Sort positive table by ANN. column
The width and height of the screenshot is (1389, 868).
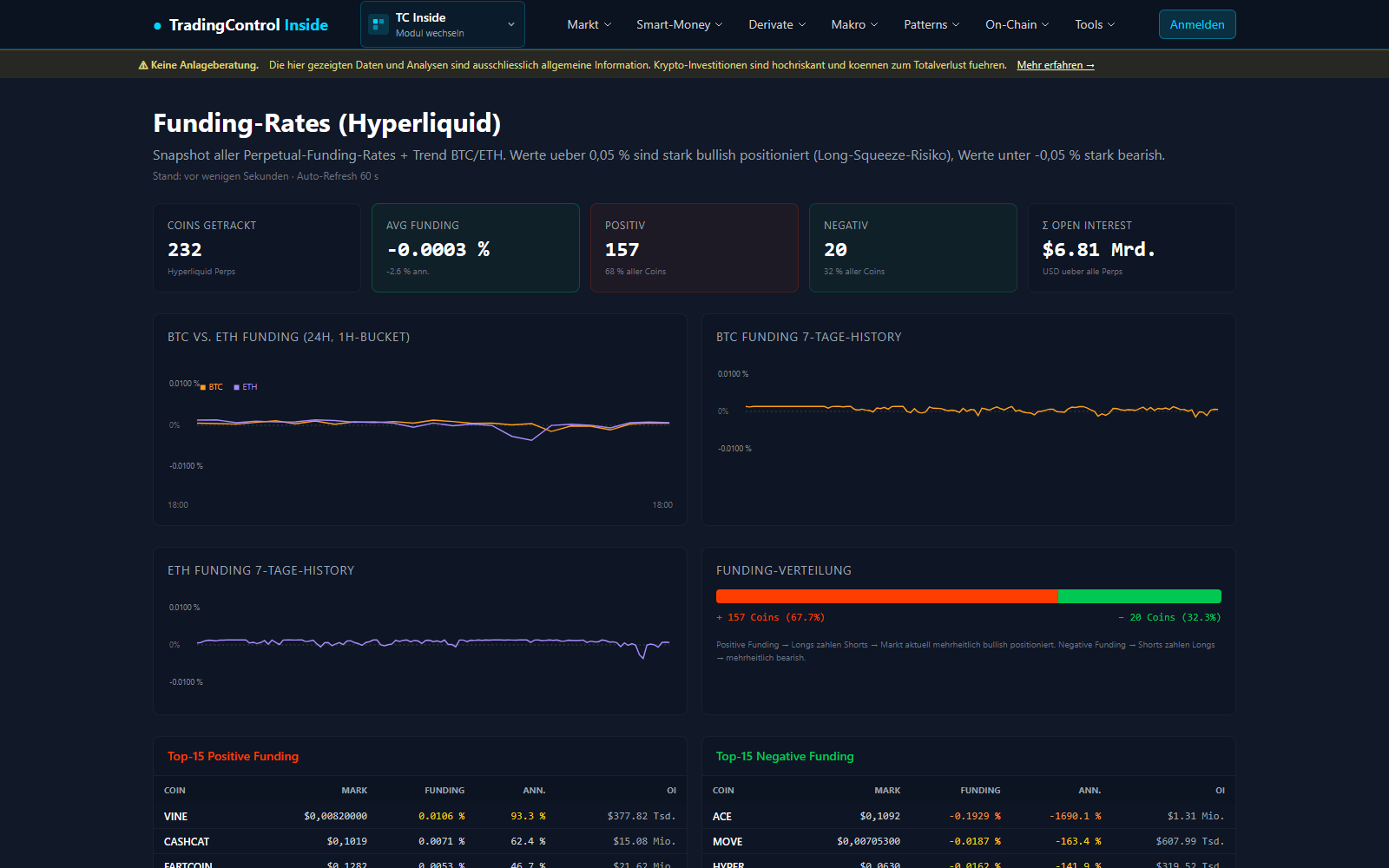(534, 791)
